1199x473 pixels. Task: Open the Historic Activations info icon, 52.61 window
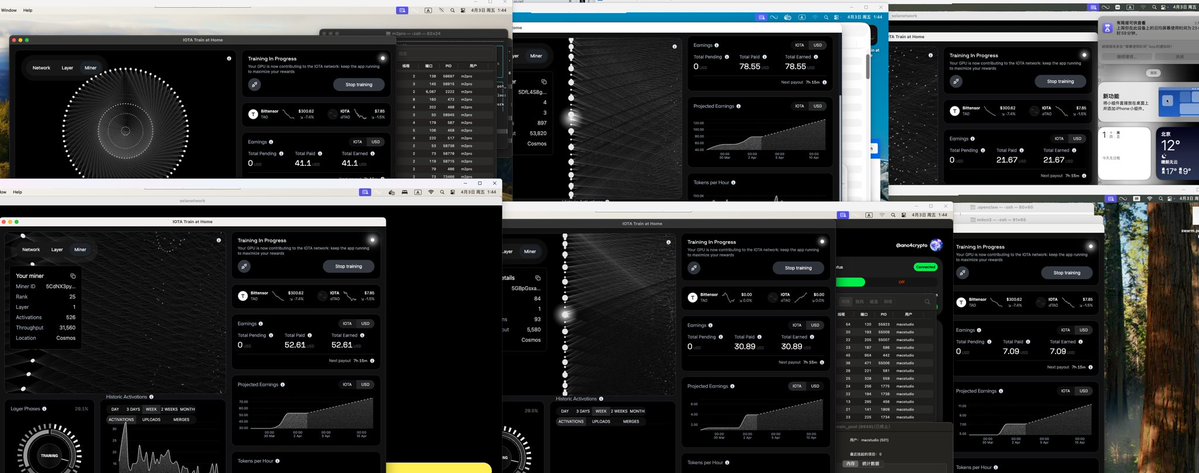coord(152,397)
